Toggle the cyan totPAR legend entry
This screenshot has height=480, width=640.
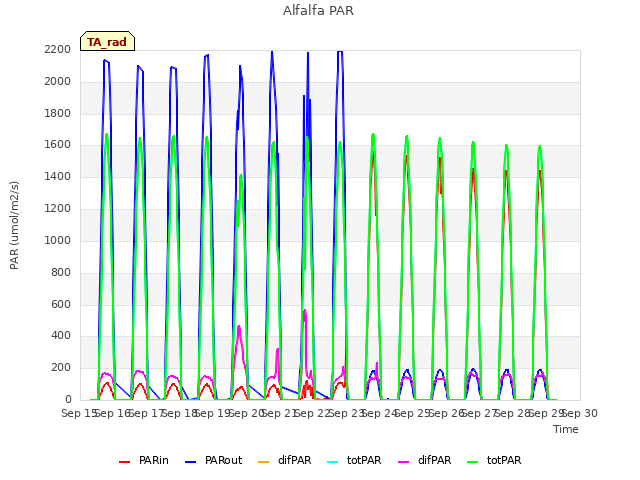(x=354, y=460)
